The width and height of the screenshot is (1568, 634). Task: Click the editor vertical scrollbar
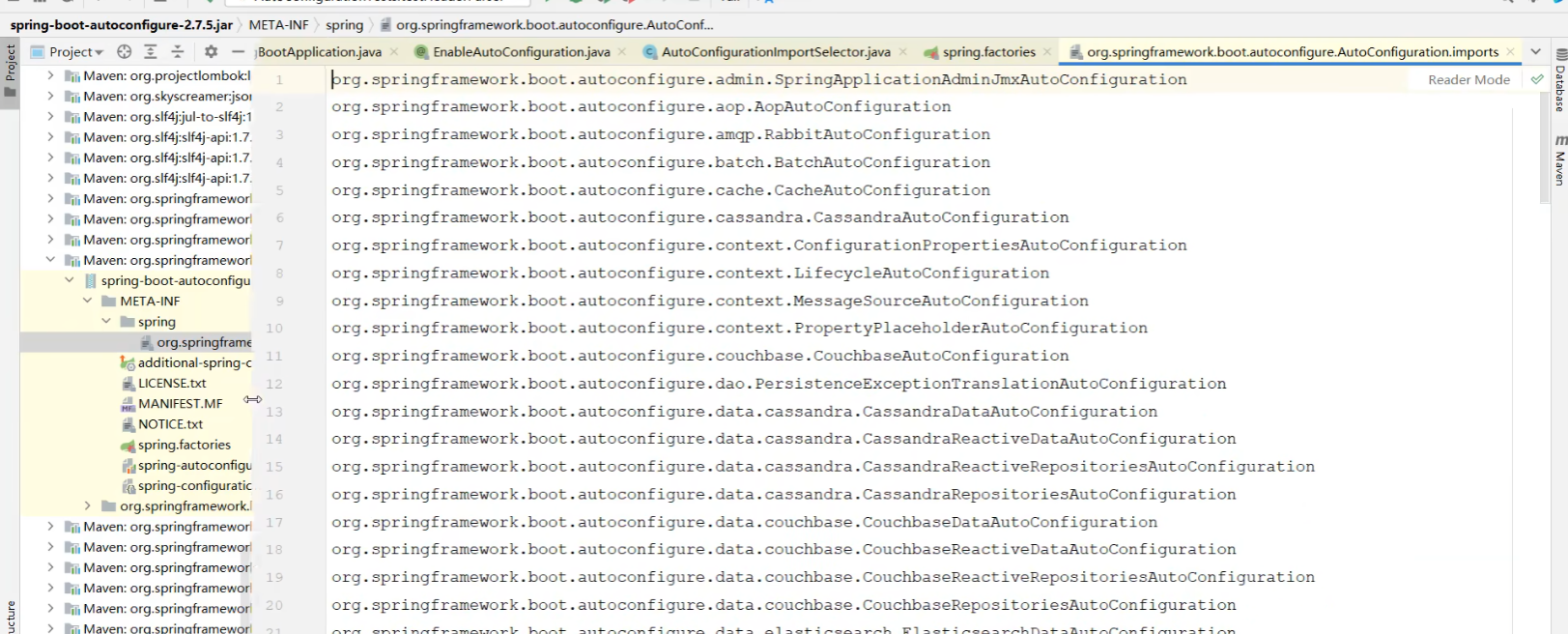(1545, 145)
